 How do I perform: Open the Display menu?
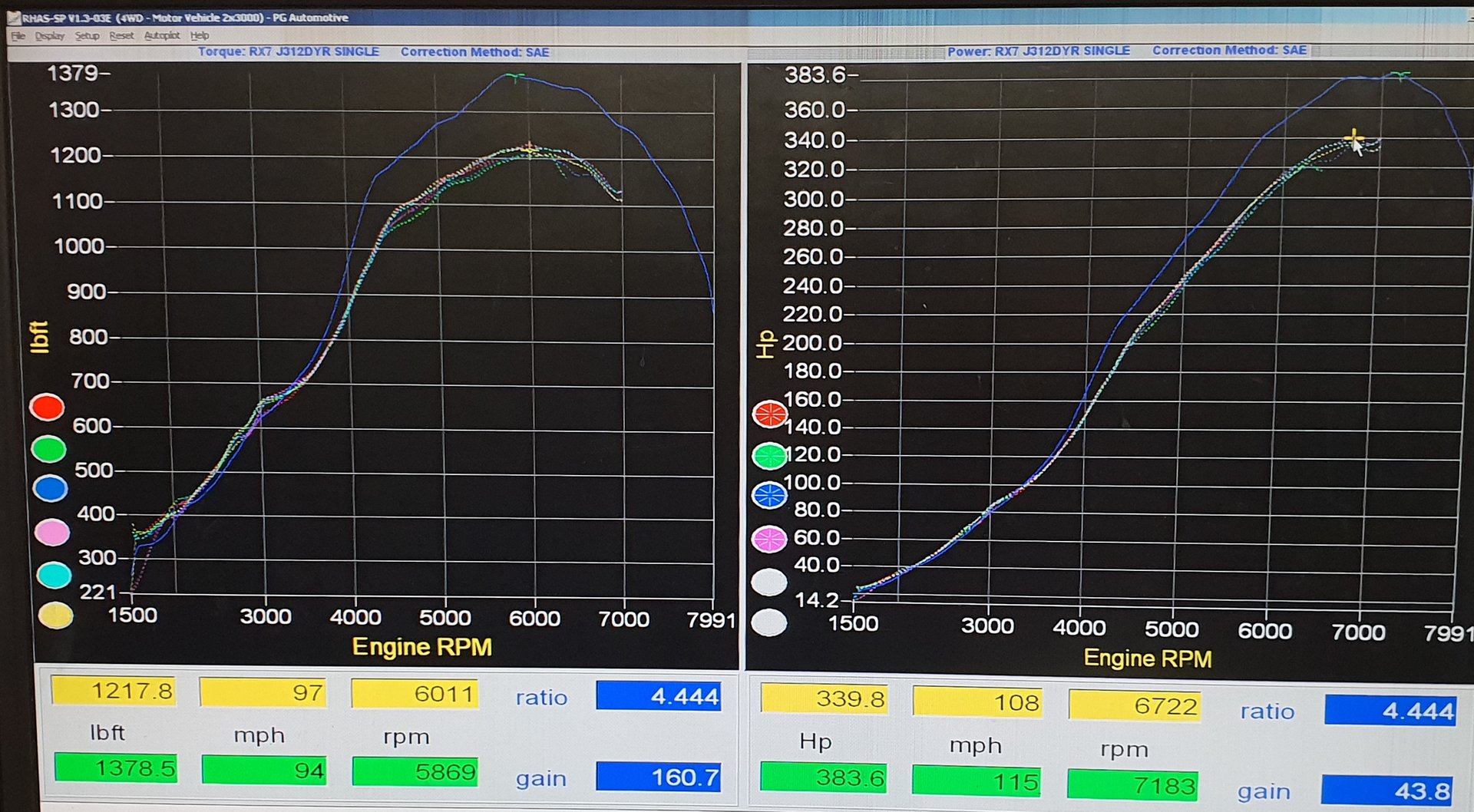[x=50, y=35]
